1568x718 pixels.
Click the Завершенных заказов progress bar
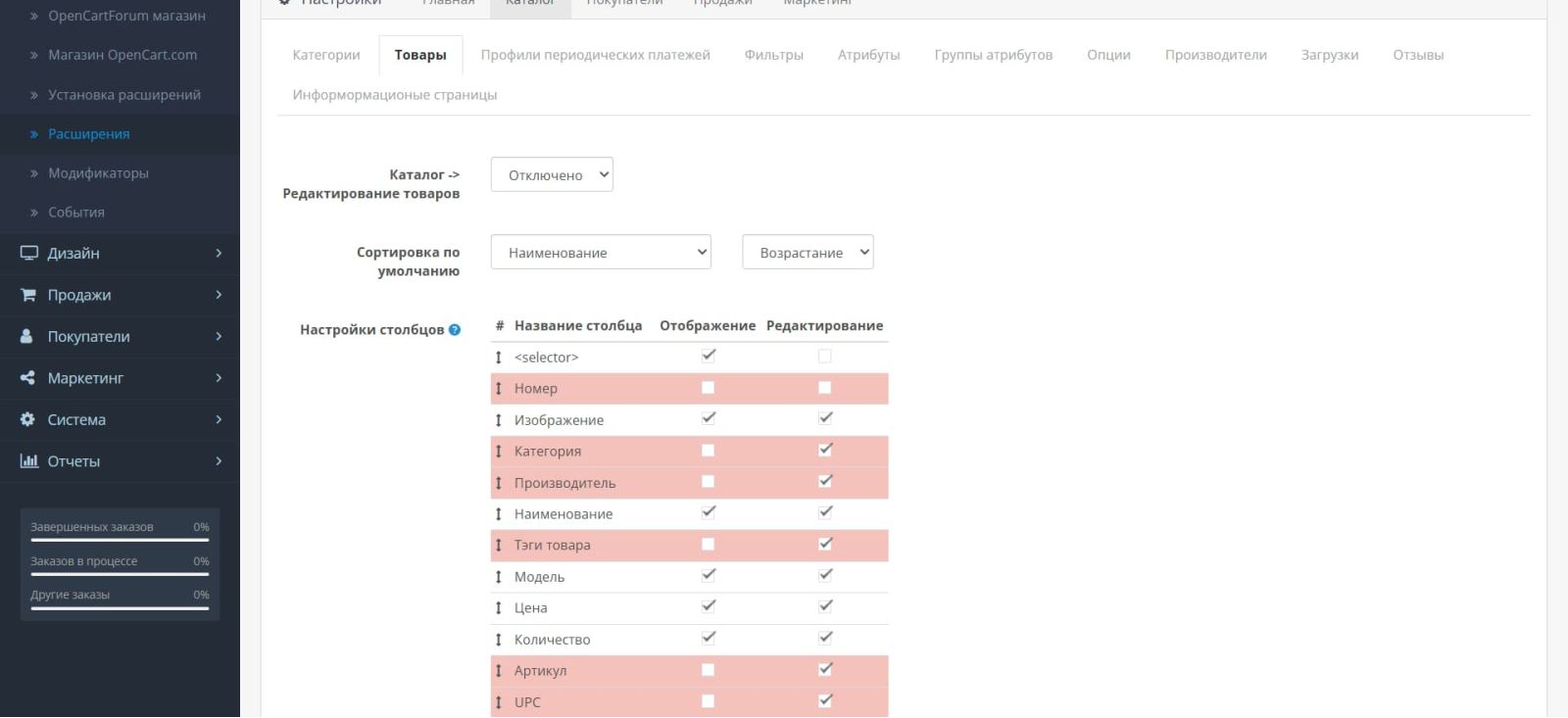click(x=120, y=540)
